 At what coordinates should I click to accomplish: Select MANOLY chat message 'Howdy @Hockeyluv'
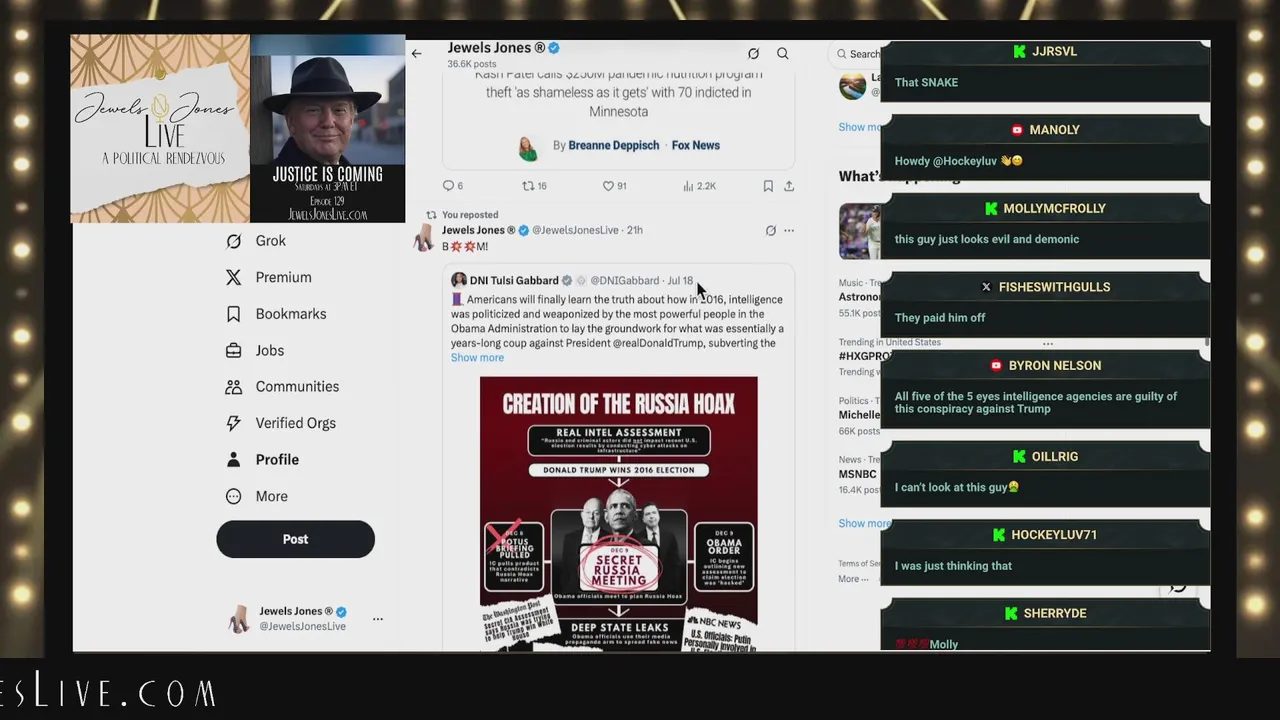click(958, 161)
